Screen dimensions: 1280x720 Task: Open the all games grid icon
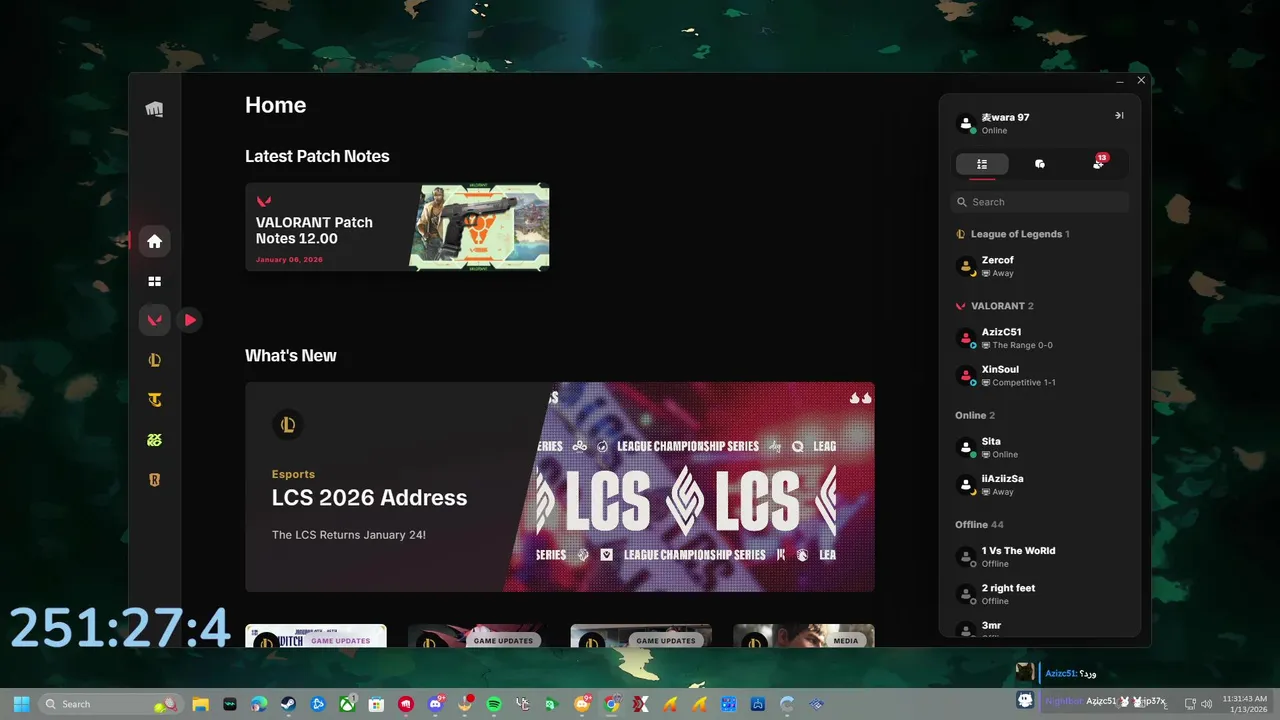coord(154,282)
